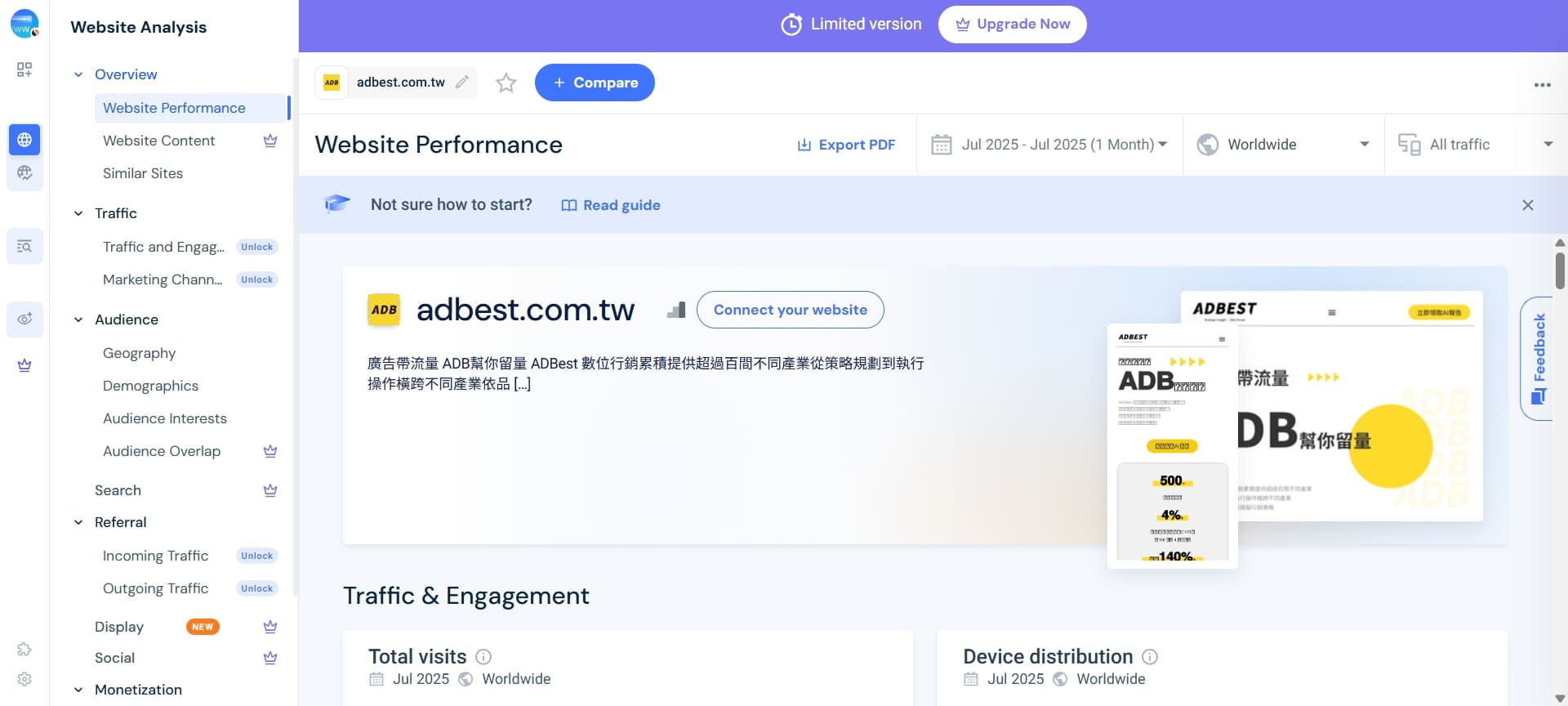1568x706 pixels.
Task: Collapse the Audience section
Action: [78, 319]
